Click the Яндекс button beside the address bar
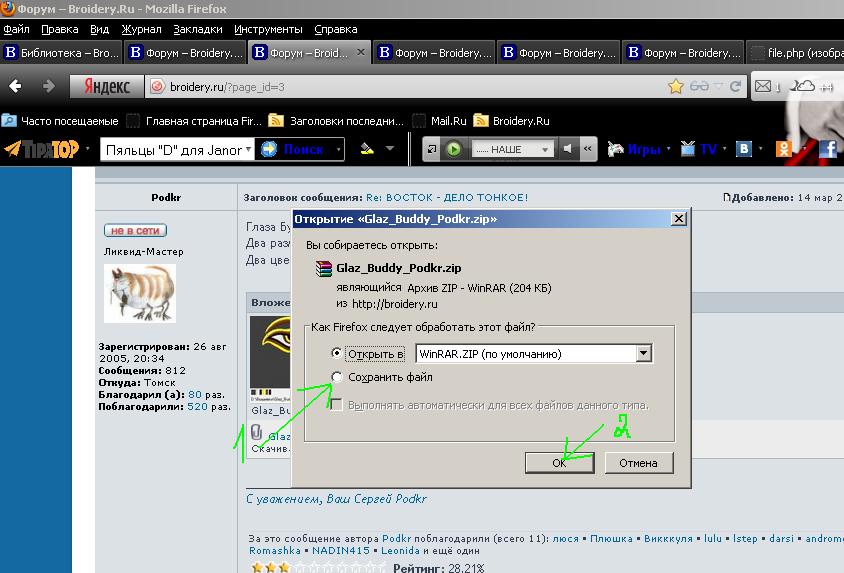 point(107,87)
